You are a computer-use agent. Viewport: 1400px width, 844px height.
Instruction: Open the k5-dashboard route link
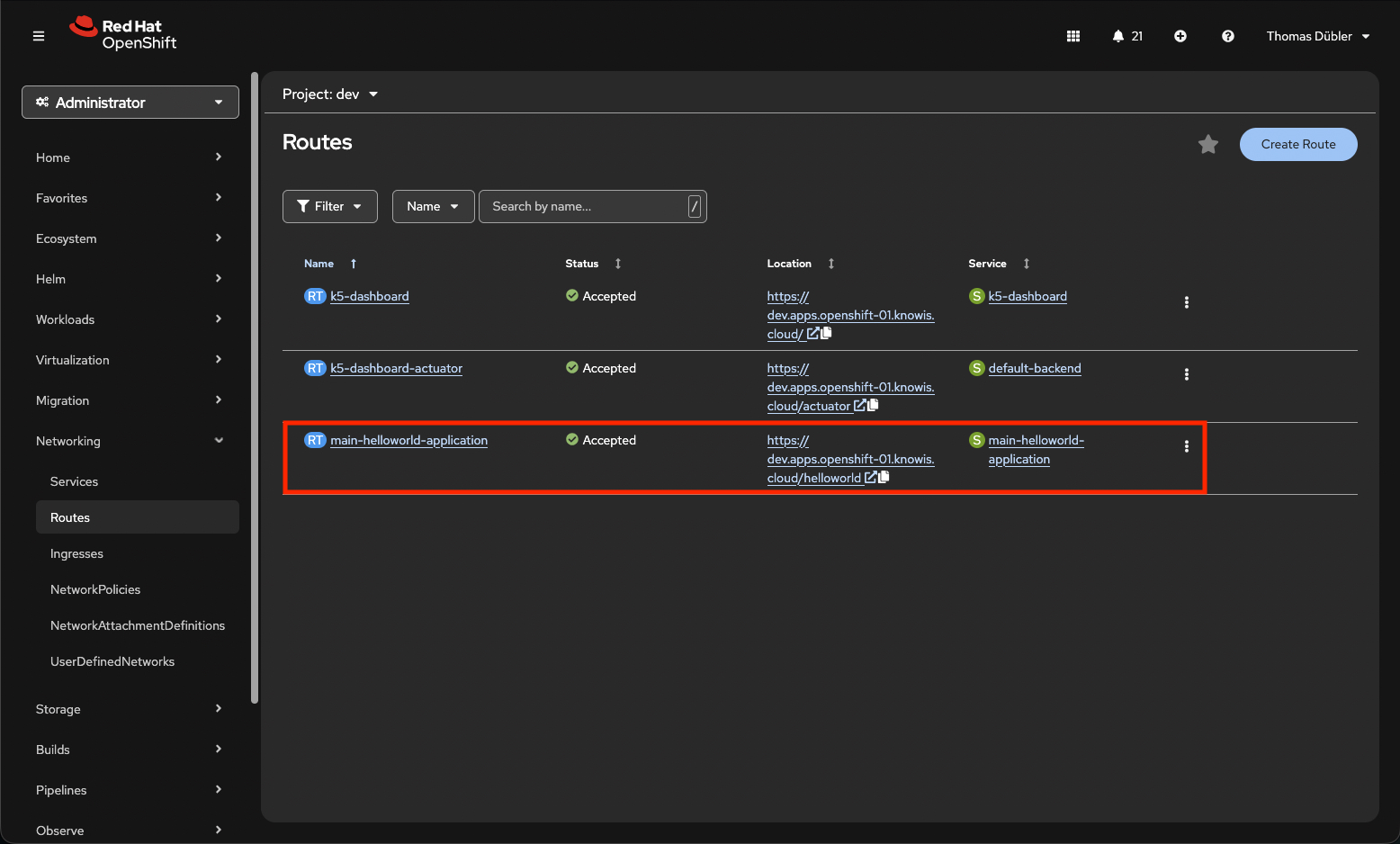click(370, 296)
